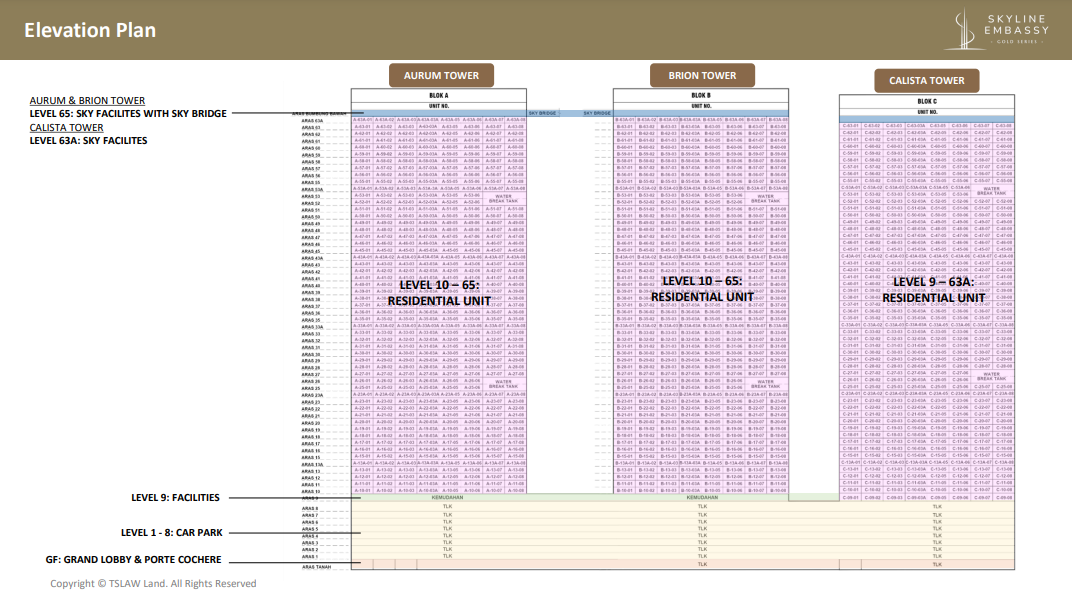Viewport: 1072px width, 598px height.
Task: Click the Level 65 Sky Facilities with Sky Bridge text
Action: pyautogui.click(x=128, y=114)
